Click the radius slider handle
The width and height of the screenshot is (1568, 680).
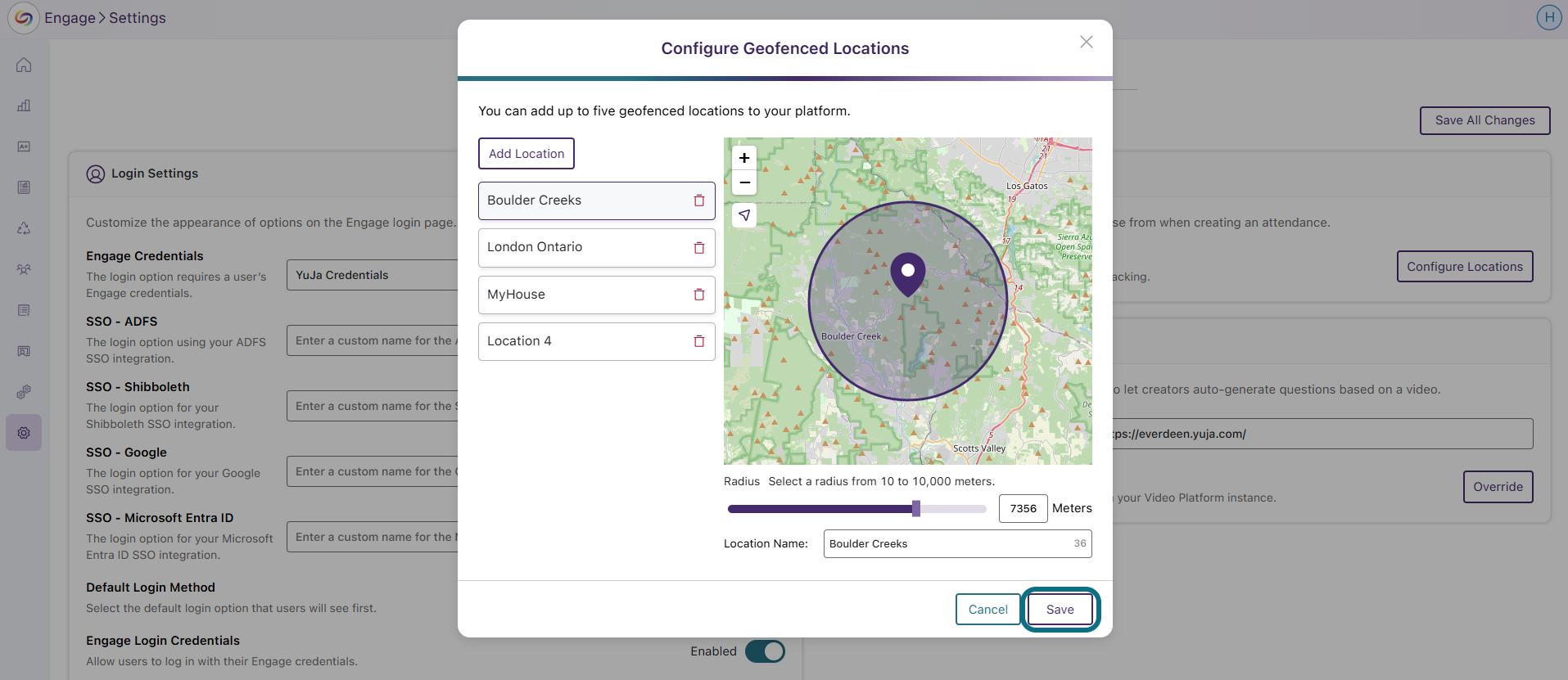[x=916, y=509]
